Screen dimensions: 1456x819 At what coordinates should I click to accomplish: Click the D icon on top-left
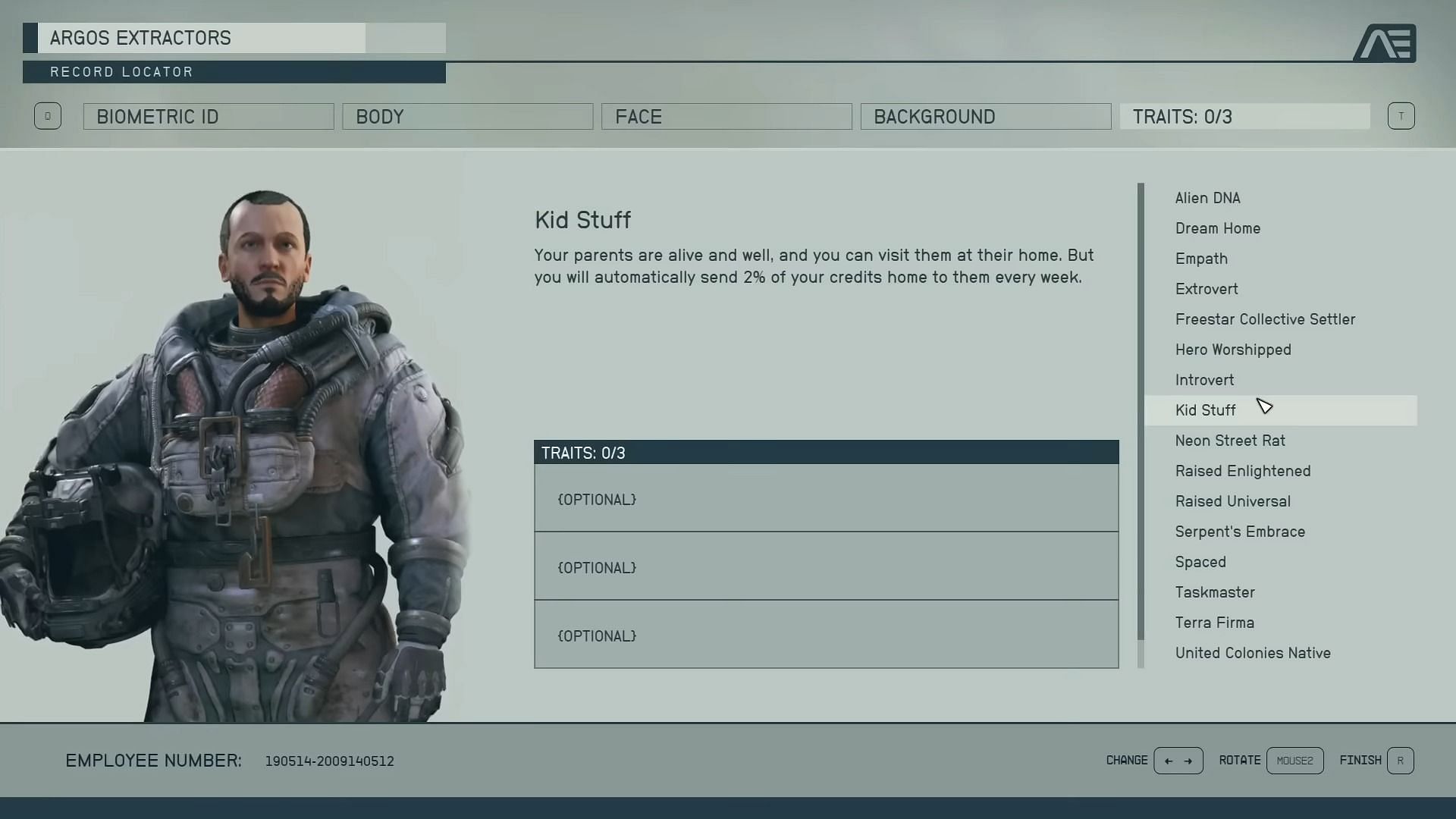[x=47, y=116]
